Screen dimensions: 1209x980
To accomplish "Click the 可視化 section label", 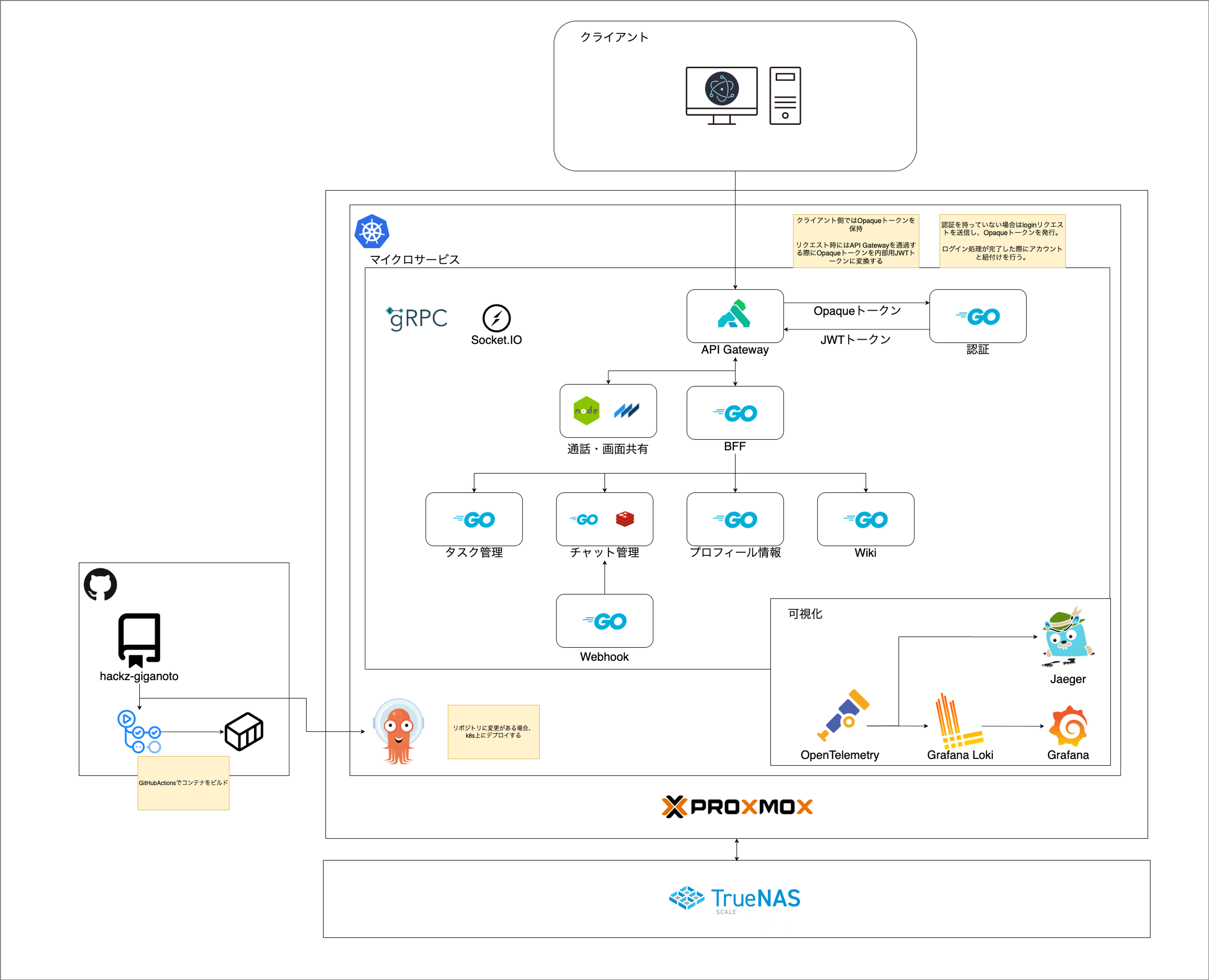I will click(x=805, y=614).
